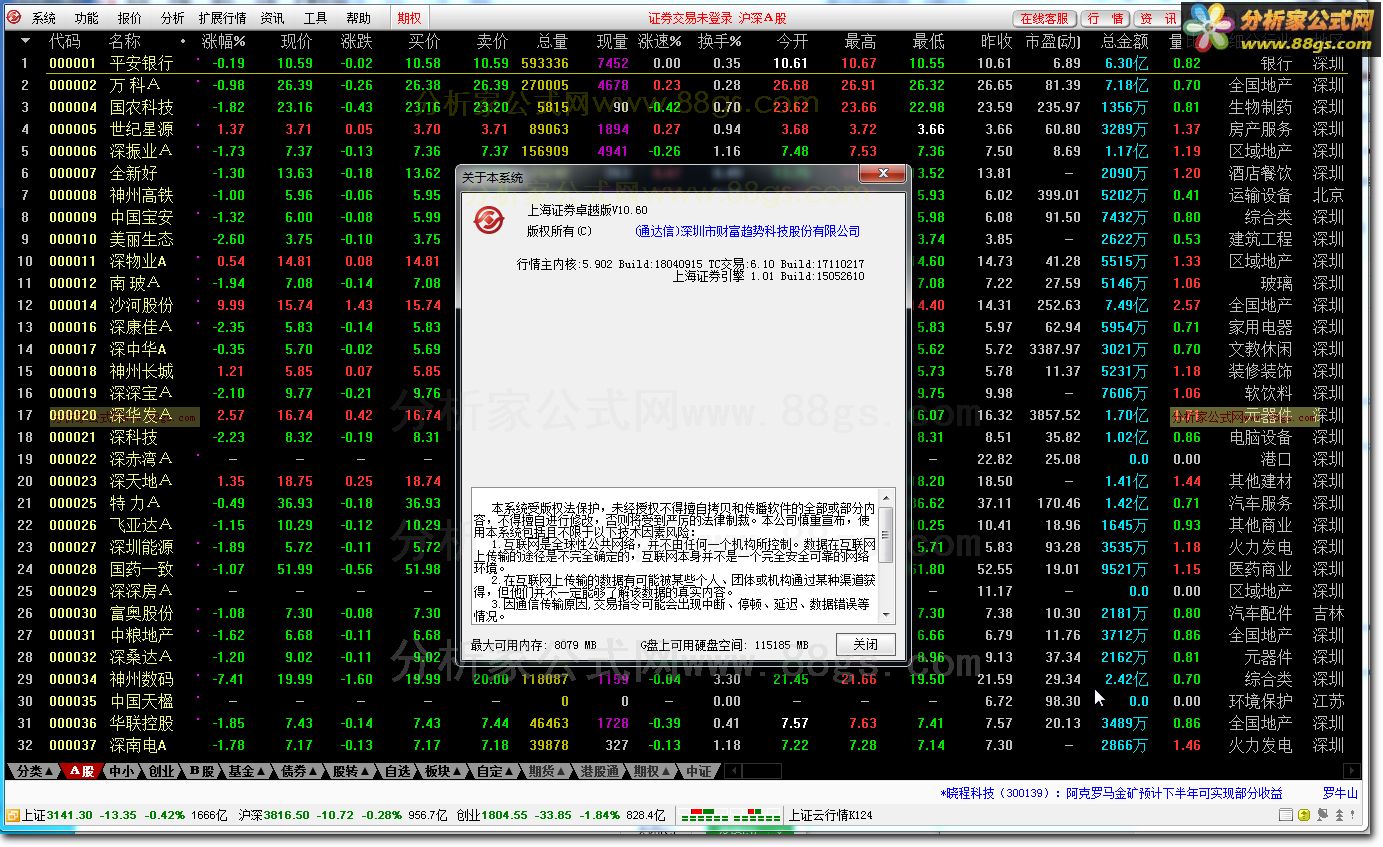Open the 扩展行情 menu
Screen dimensions: 1383x847
pos(222,18)
